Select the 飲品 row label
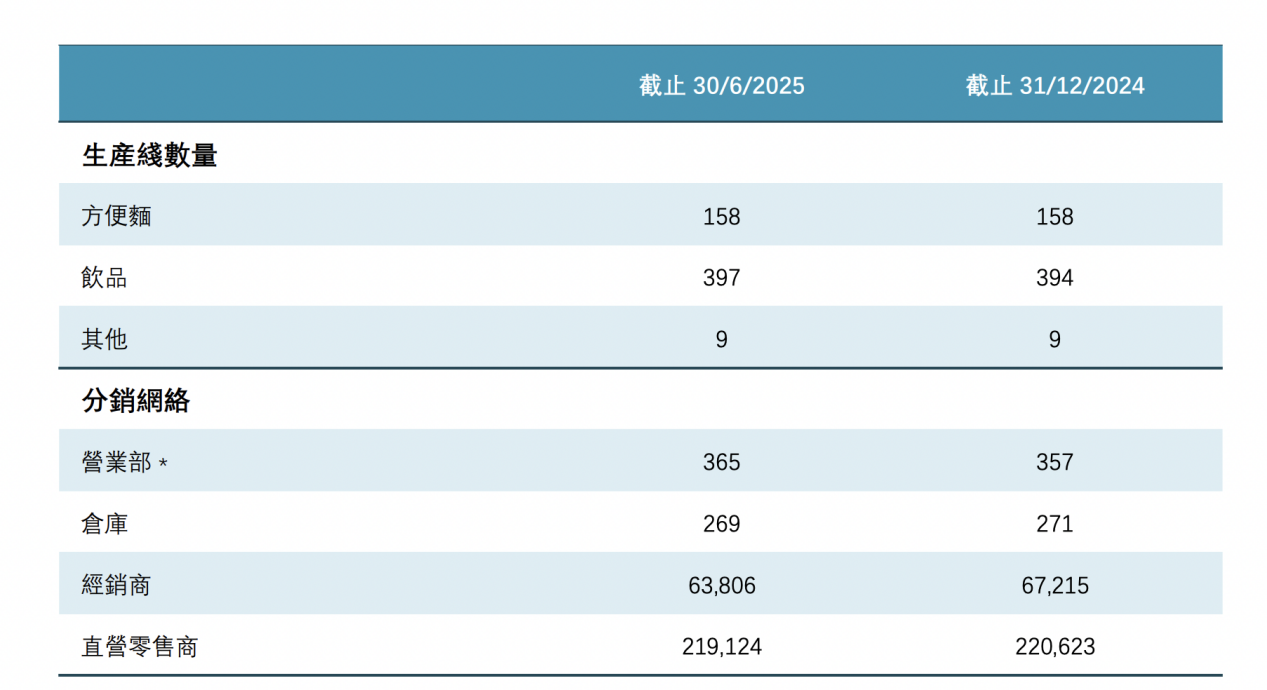This screenshot has width=1267, height=690. click(105, 278)
